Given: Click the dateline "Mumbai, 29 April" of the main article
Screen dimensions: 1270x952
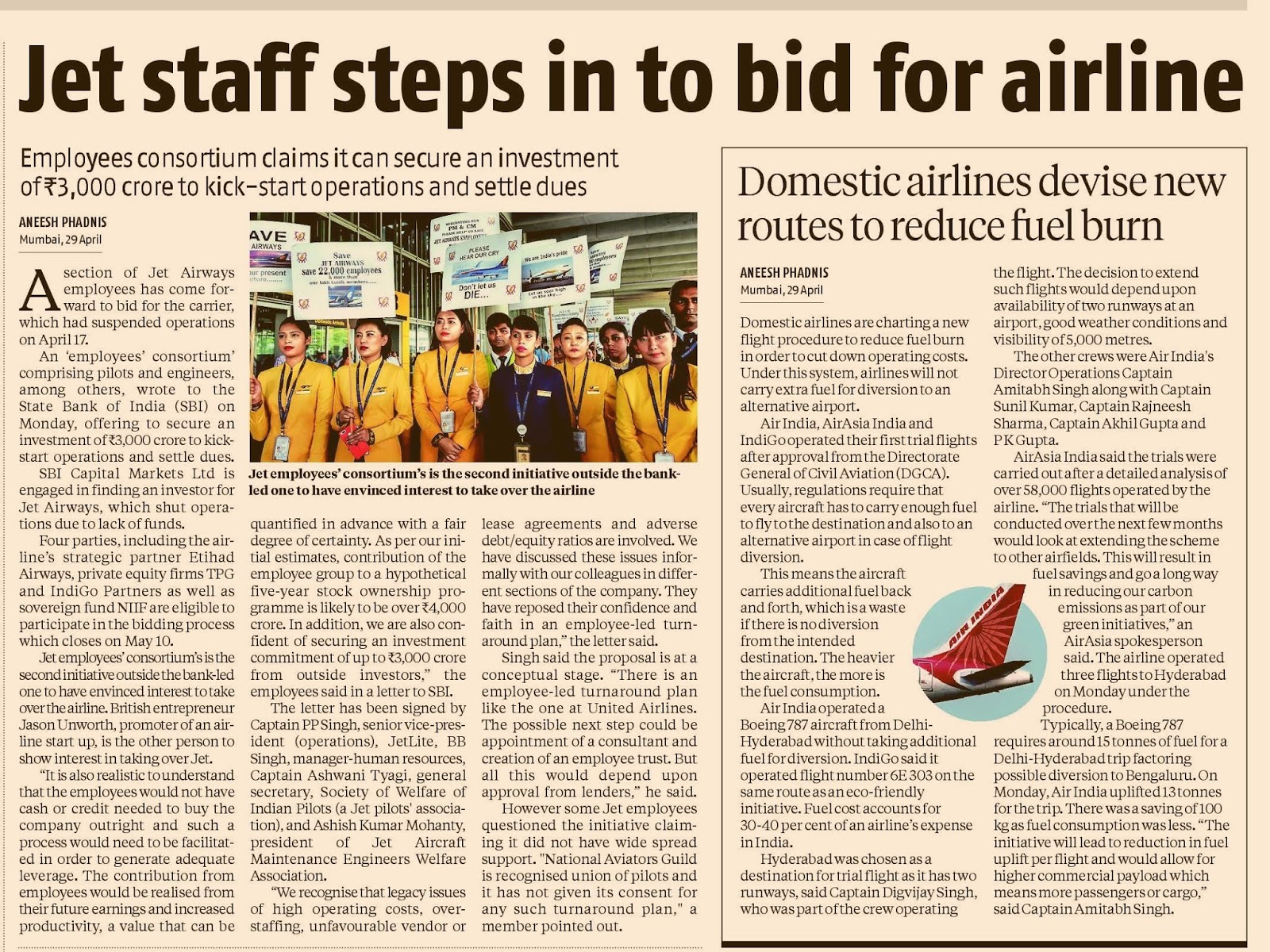Looking at the screenshot, I should point(60,240).
